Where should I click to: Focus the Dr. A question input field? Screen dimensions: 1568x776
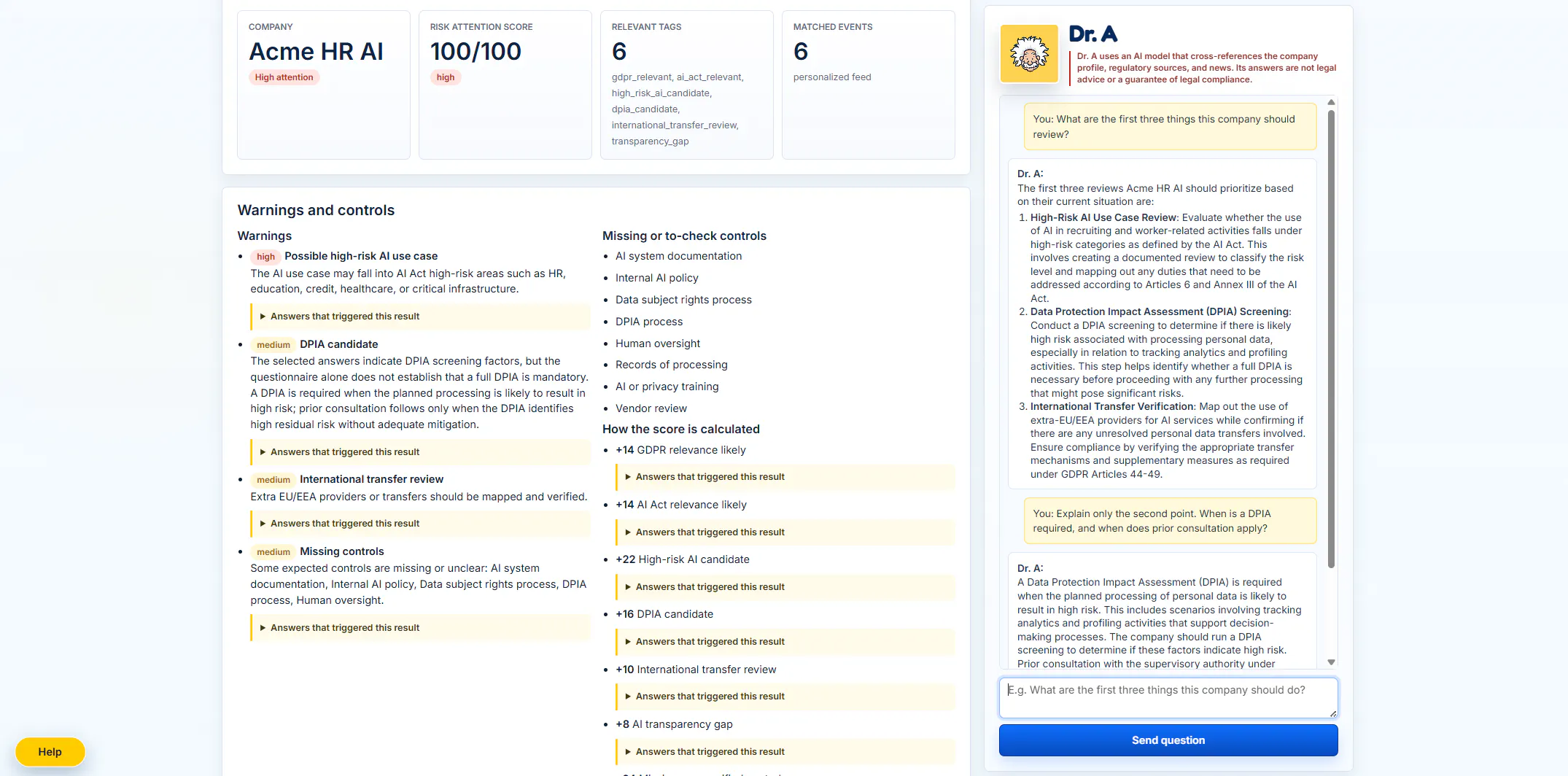(1168, 698)
